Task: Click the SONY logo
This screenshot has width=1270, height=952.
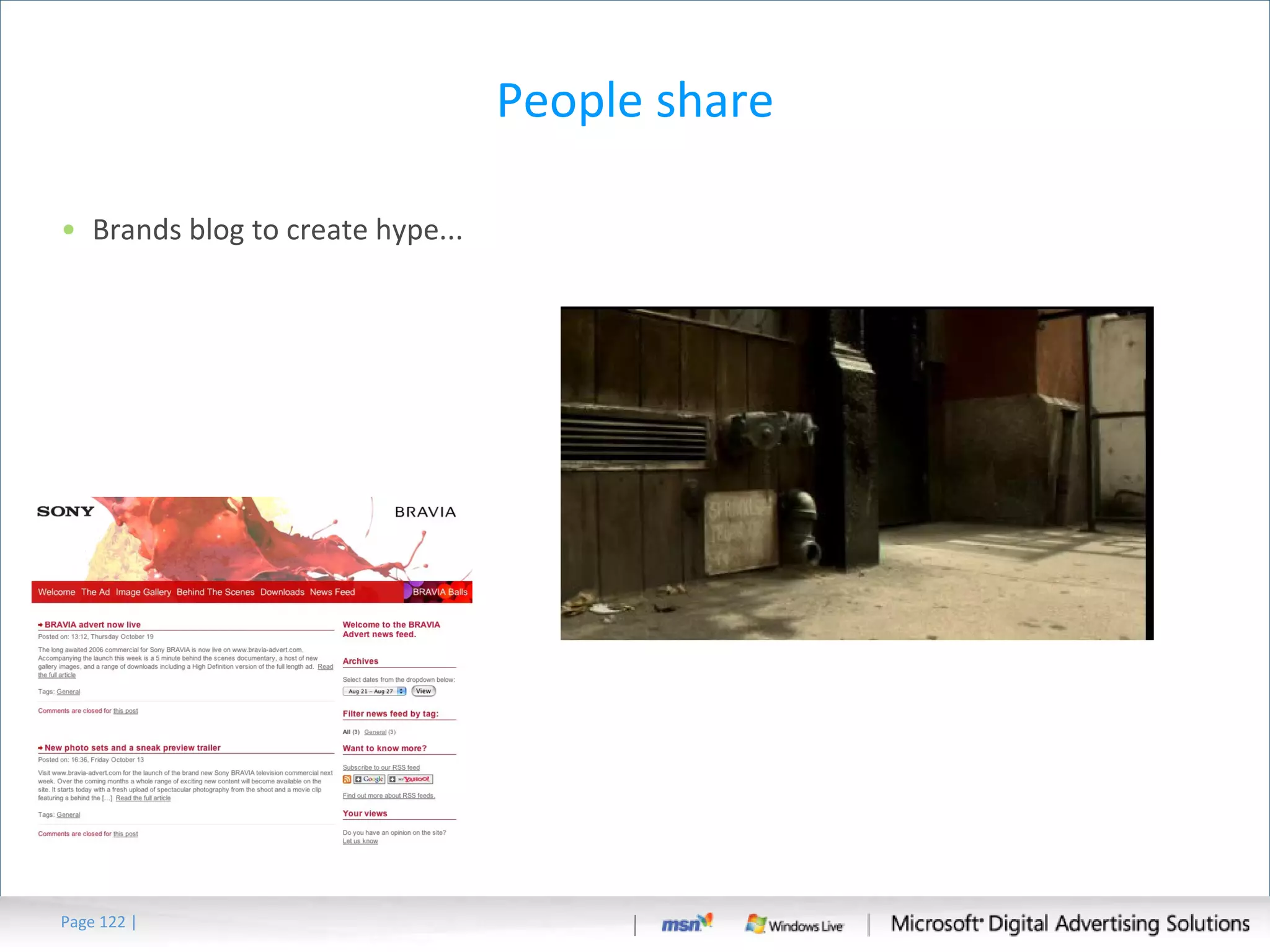Action: click(x=65, y=511)
